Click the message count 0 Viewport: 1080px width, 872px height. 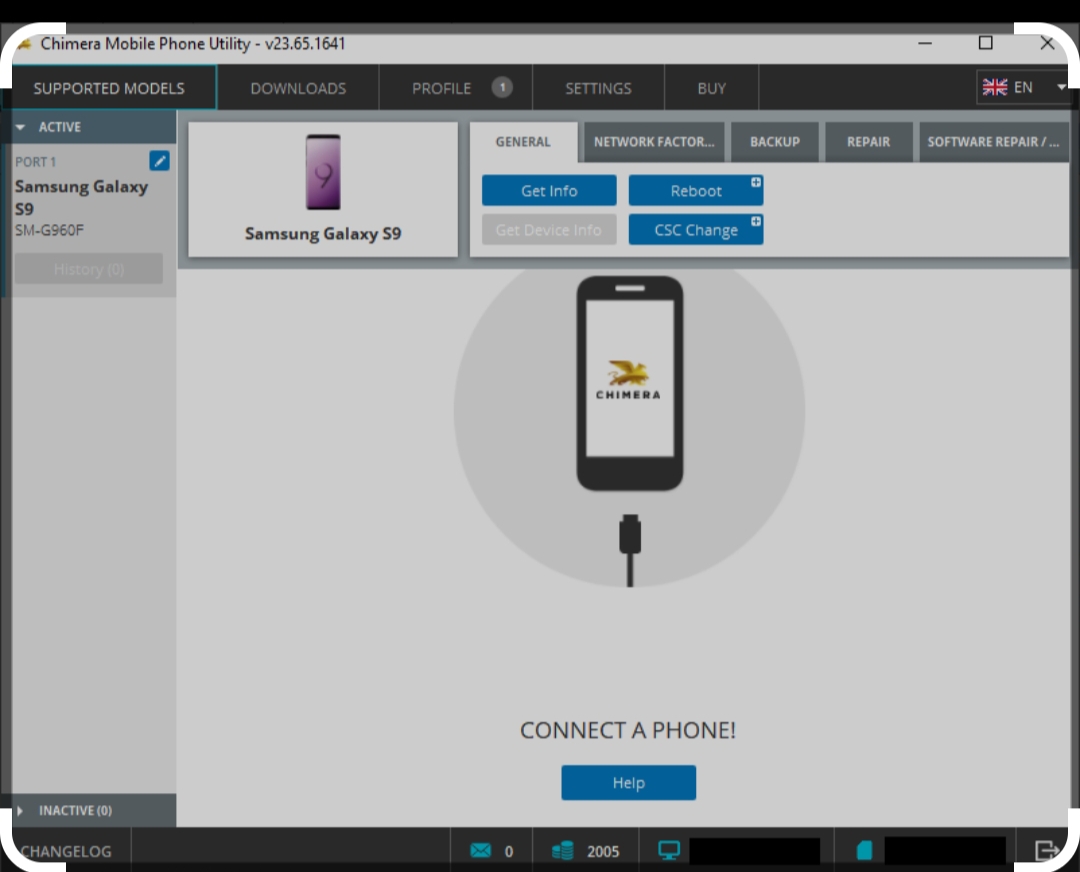(509, 851)
